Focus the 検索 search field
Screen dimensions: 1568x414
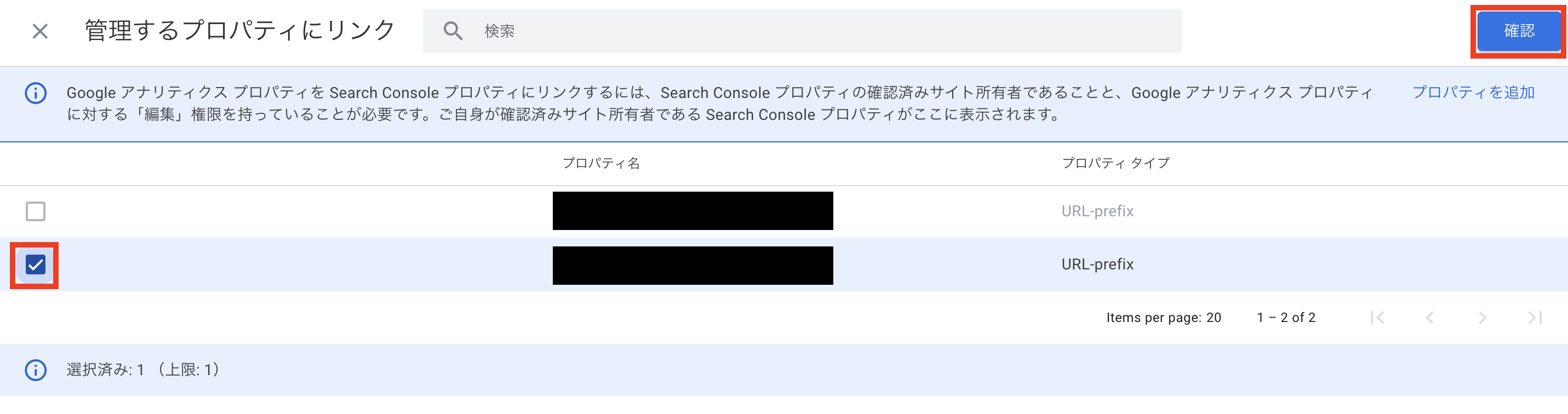802,31
